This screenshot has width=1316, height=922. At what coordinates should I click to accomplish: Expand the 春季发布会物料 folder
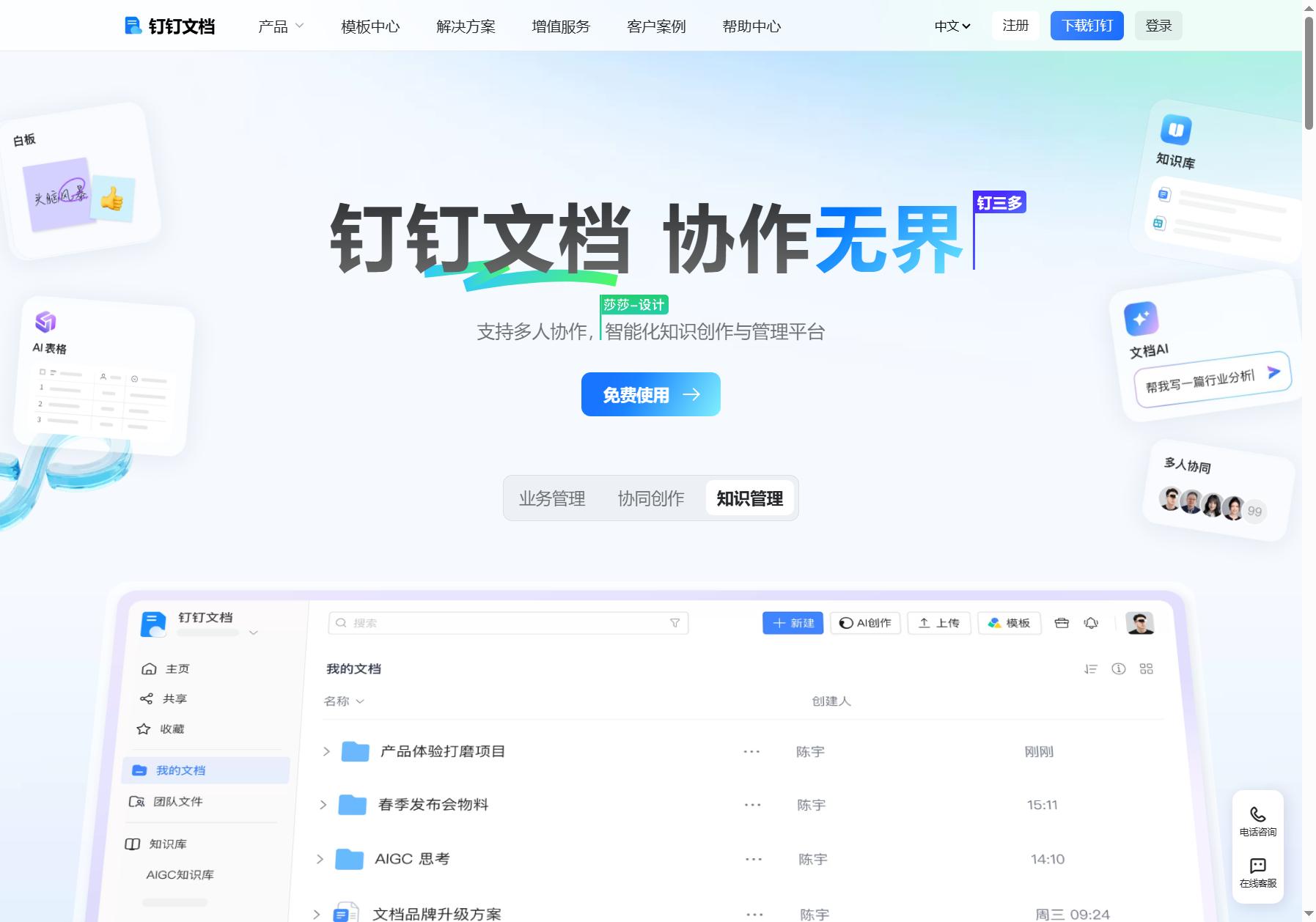pyautogui.click(x=323, y=805)
